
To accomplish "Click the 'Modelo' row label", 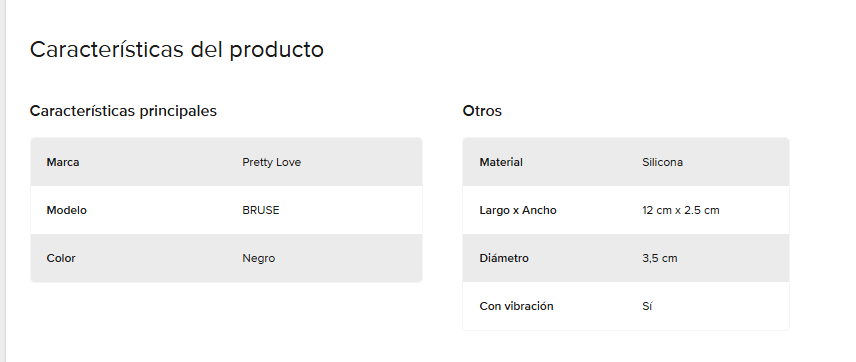I will pos(67,210).
